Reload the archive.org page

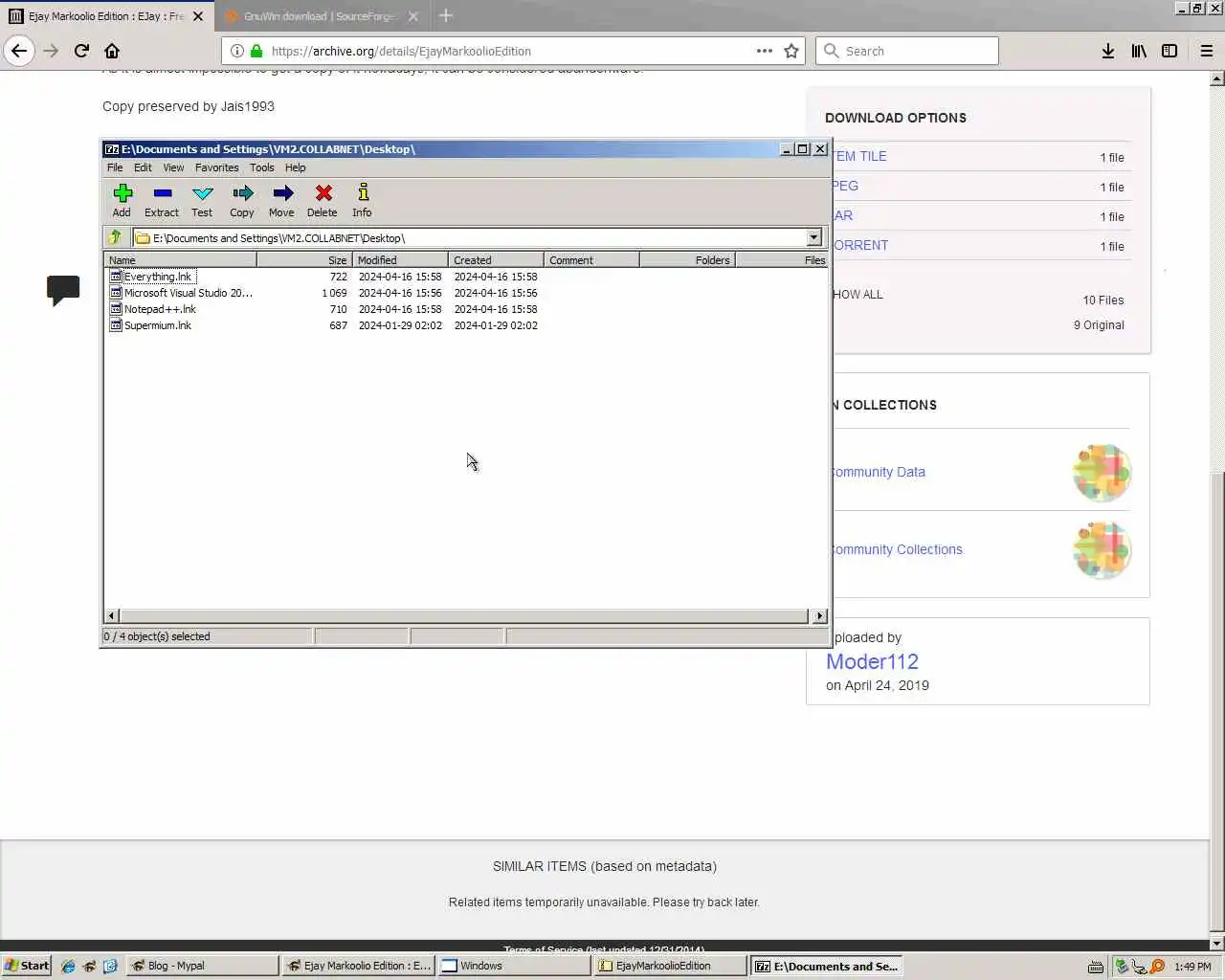(x=81, y=51)
